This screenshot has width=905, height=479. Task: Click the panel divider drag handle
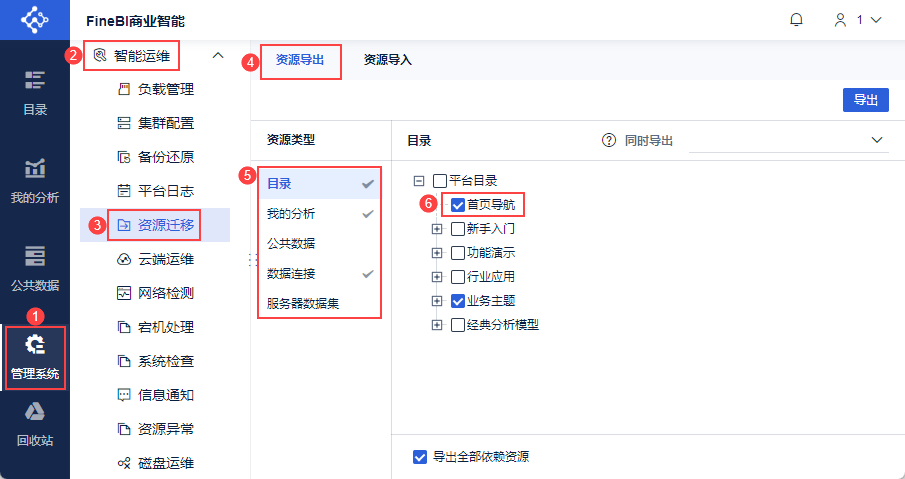click(249, 259)
